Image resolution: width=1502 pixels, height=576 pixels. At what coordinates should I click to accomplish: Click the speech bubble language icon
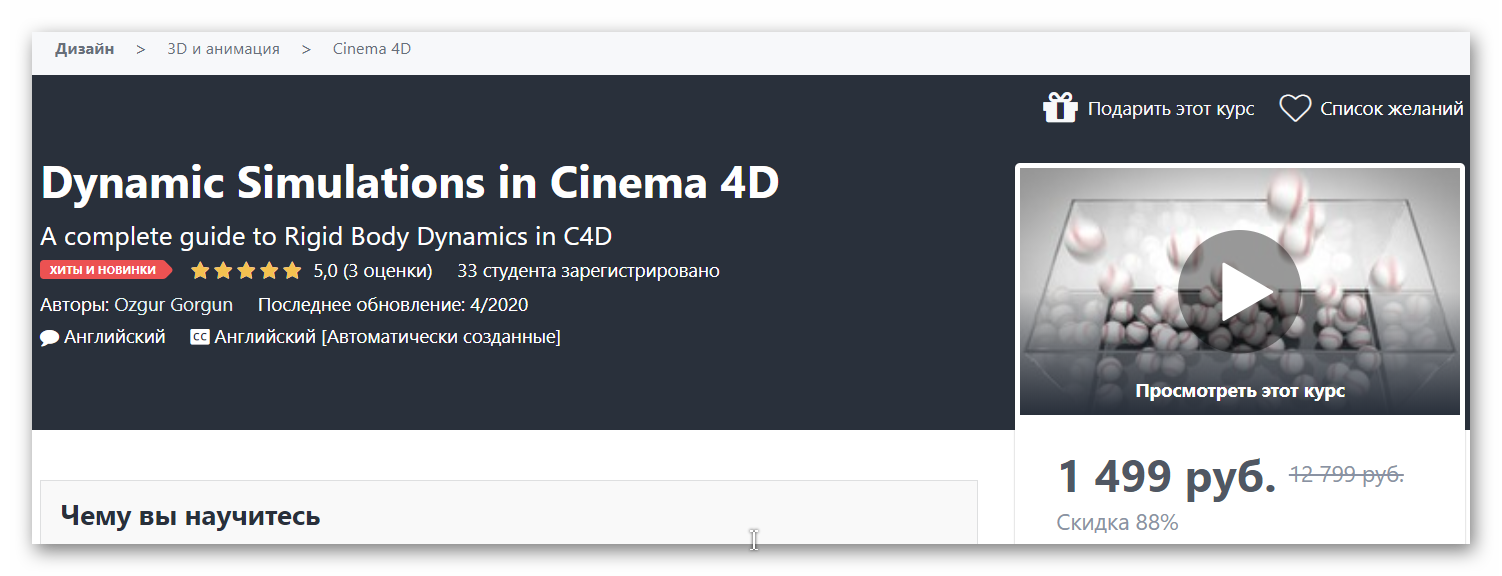coord(48,336)
